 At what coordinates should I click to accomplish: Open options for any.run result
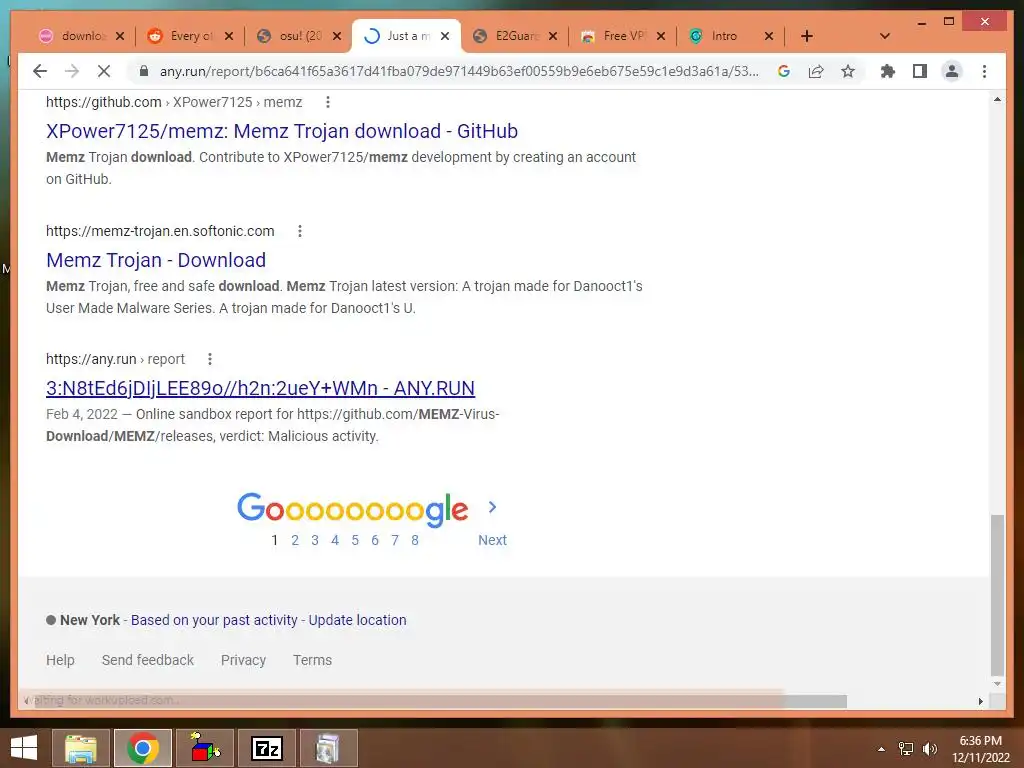coord(210,359)
